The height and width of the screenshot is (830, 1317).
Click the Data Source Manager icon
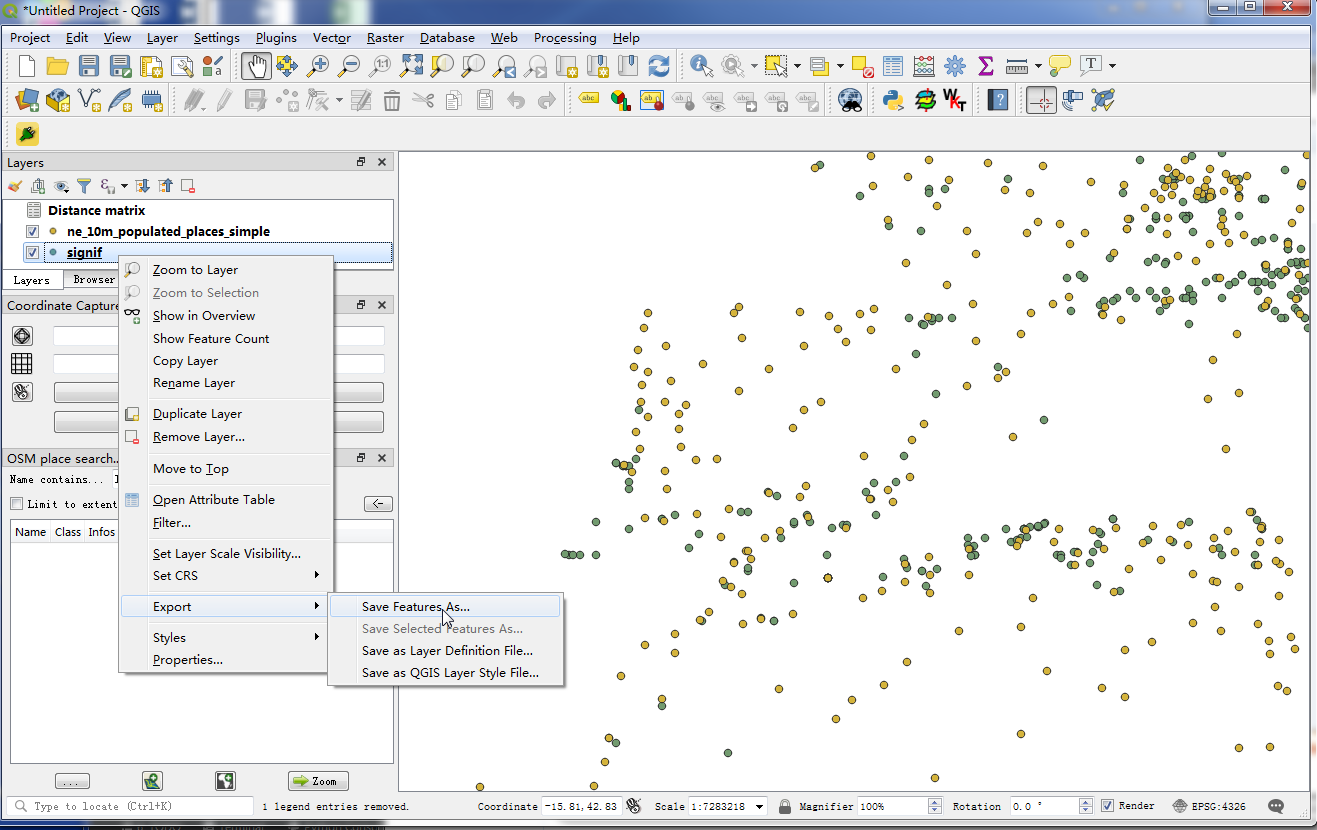(27, 100)
